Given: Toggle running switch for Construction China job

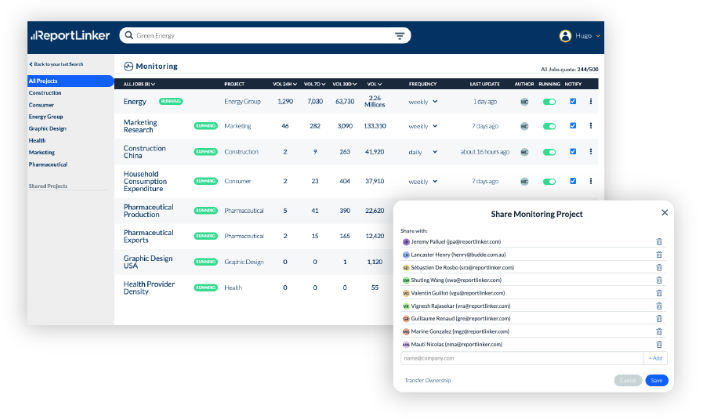Looking at the screenshot, I should [549, 152].
